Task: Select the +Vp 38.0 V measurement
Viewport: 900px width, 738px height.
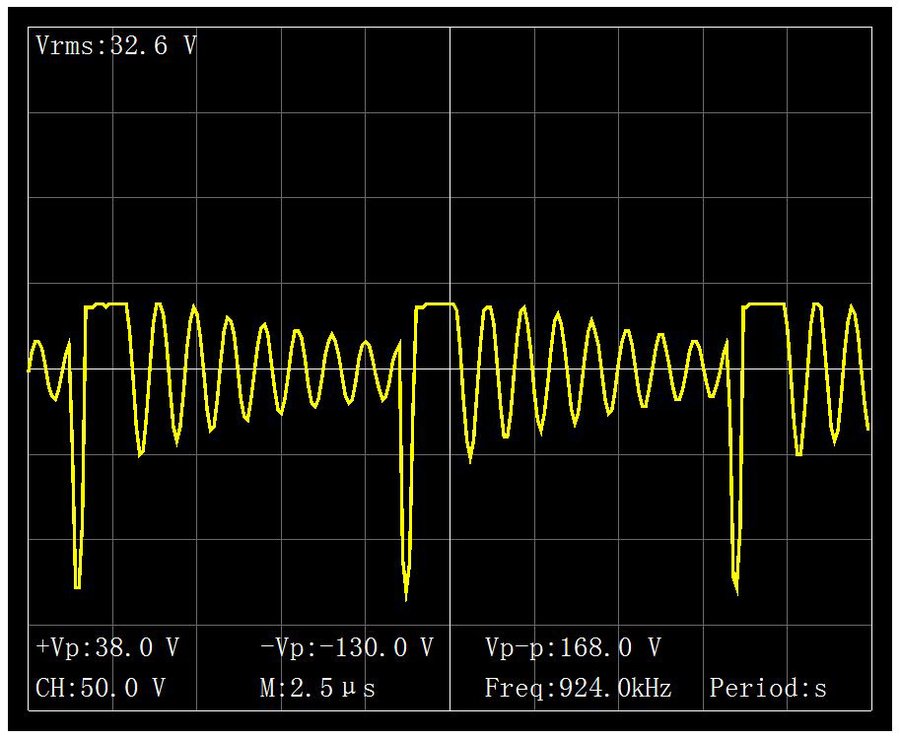Action: point(107,648)
